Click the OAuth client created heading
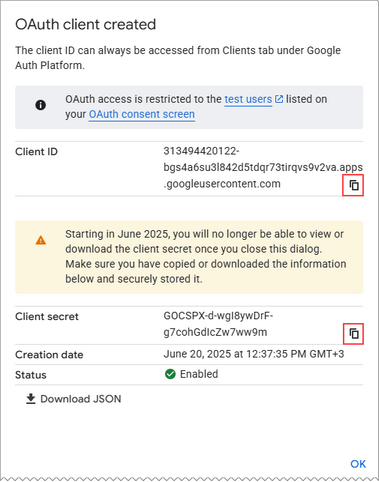Viewport: 379px width, 482px height. [86, 24]
